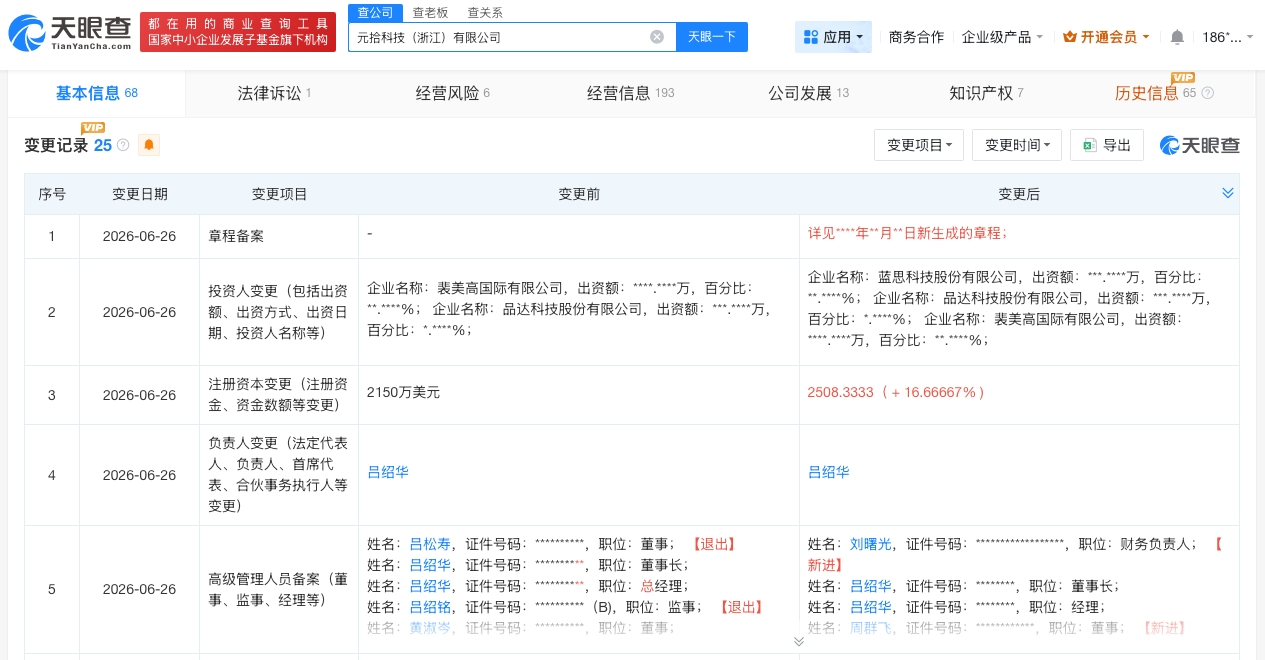This screenshot has height=660, width=1265.
Task: Select the 2150万美元 cell
Action: point(579,393)
